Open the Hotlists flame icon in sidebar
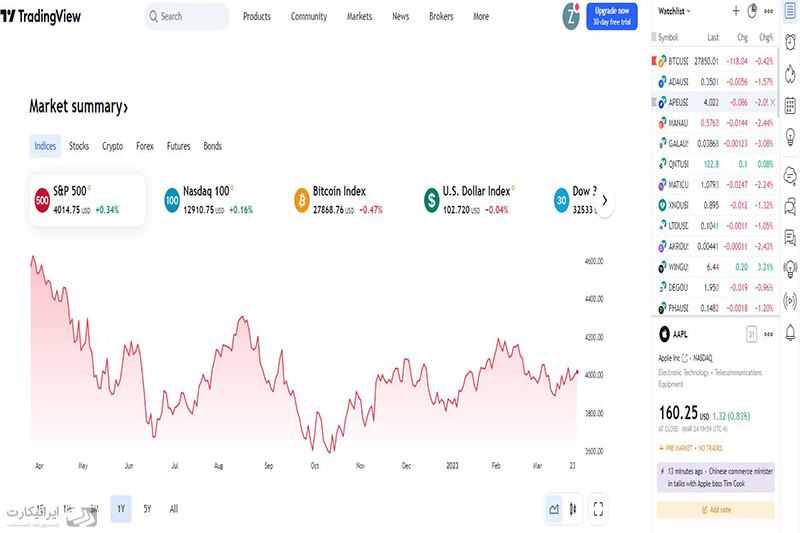Screen dimensions: 800x533 coord(790,74)
